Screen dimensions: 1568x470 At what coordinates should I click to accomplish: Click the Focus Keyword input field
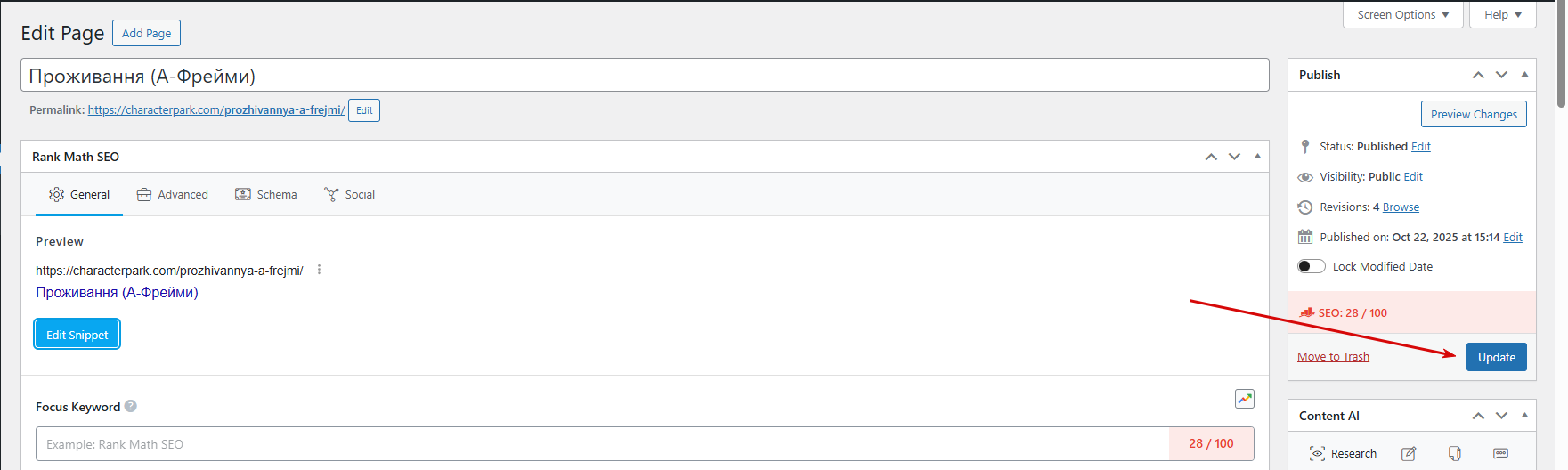[x=602, y=444]
